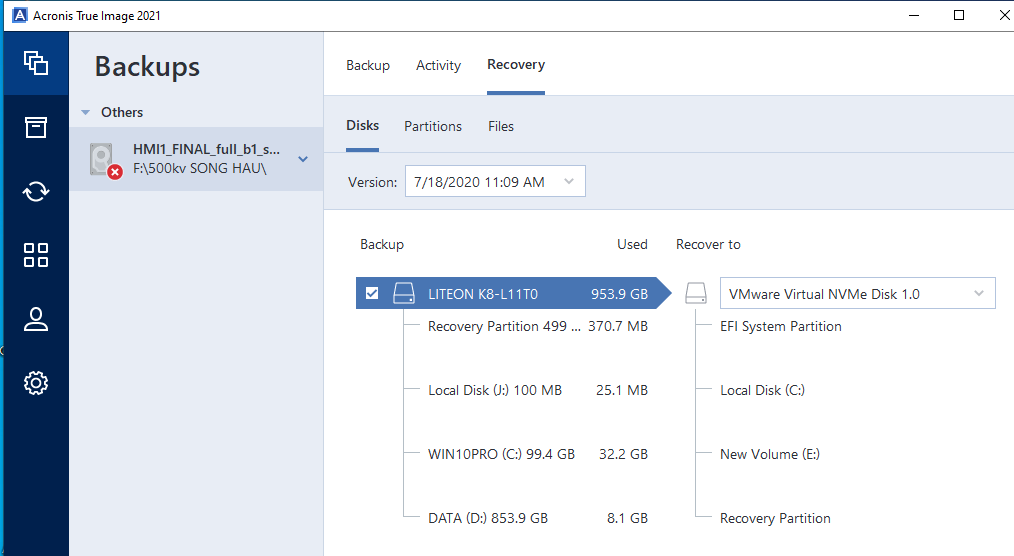1014x556 pixels.
Task: Select the Files sub-tab
Action: (x=501, y=126)
